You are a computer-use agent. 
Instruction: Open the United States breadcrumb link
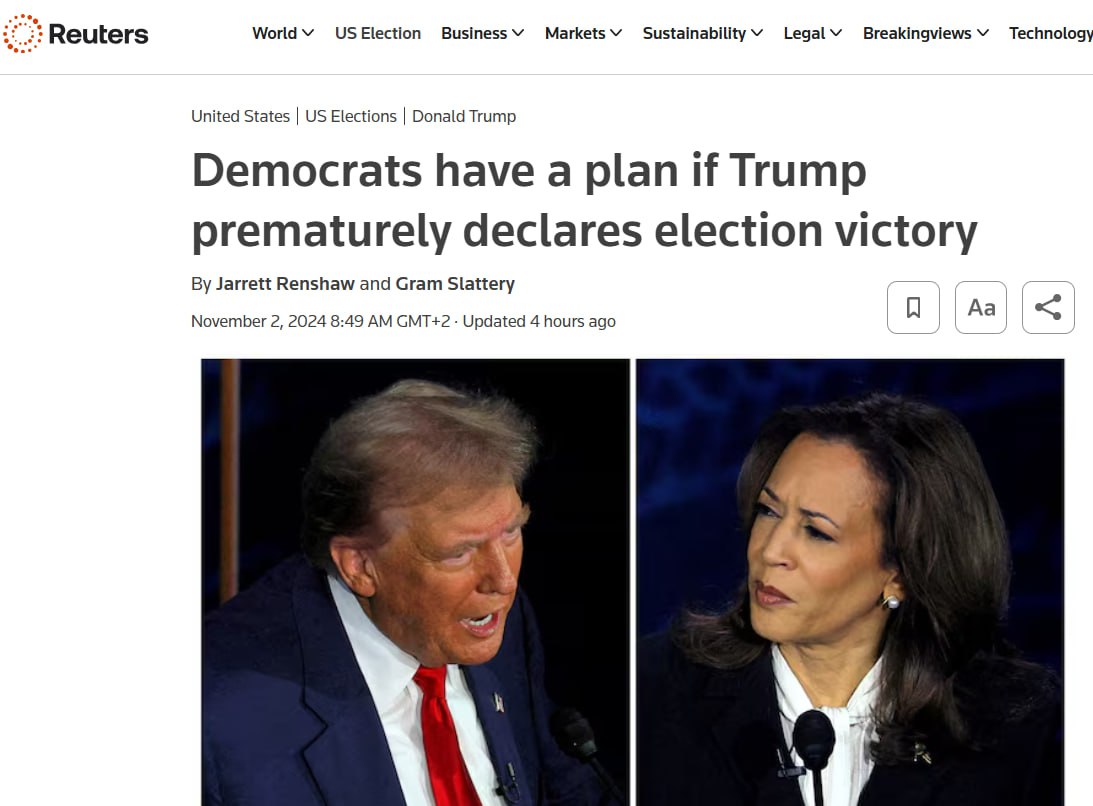(240, 116)
